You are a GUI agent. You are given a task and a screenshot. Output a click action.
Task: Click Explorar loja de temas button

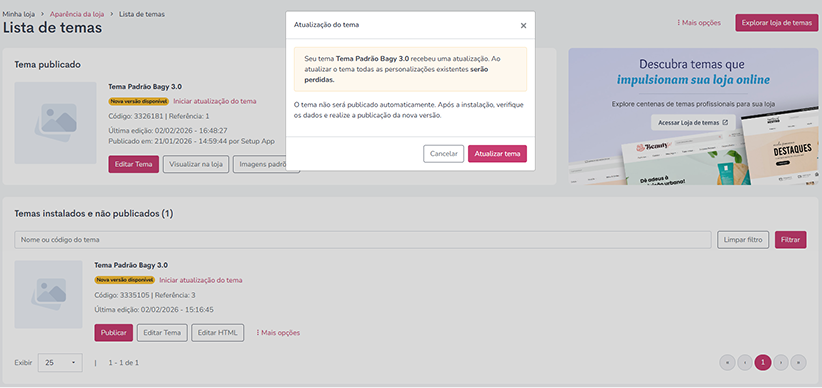[x=776, y=23]
